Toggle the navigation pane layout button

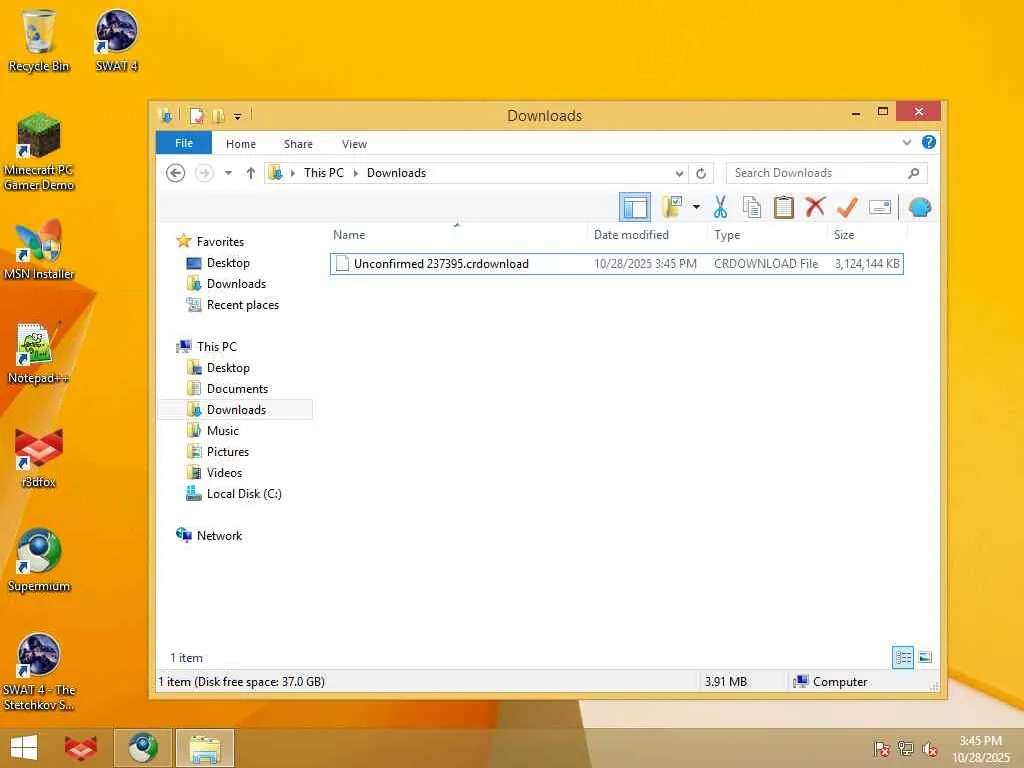click(634, 208)
